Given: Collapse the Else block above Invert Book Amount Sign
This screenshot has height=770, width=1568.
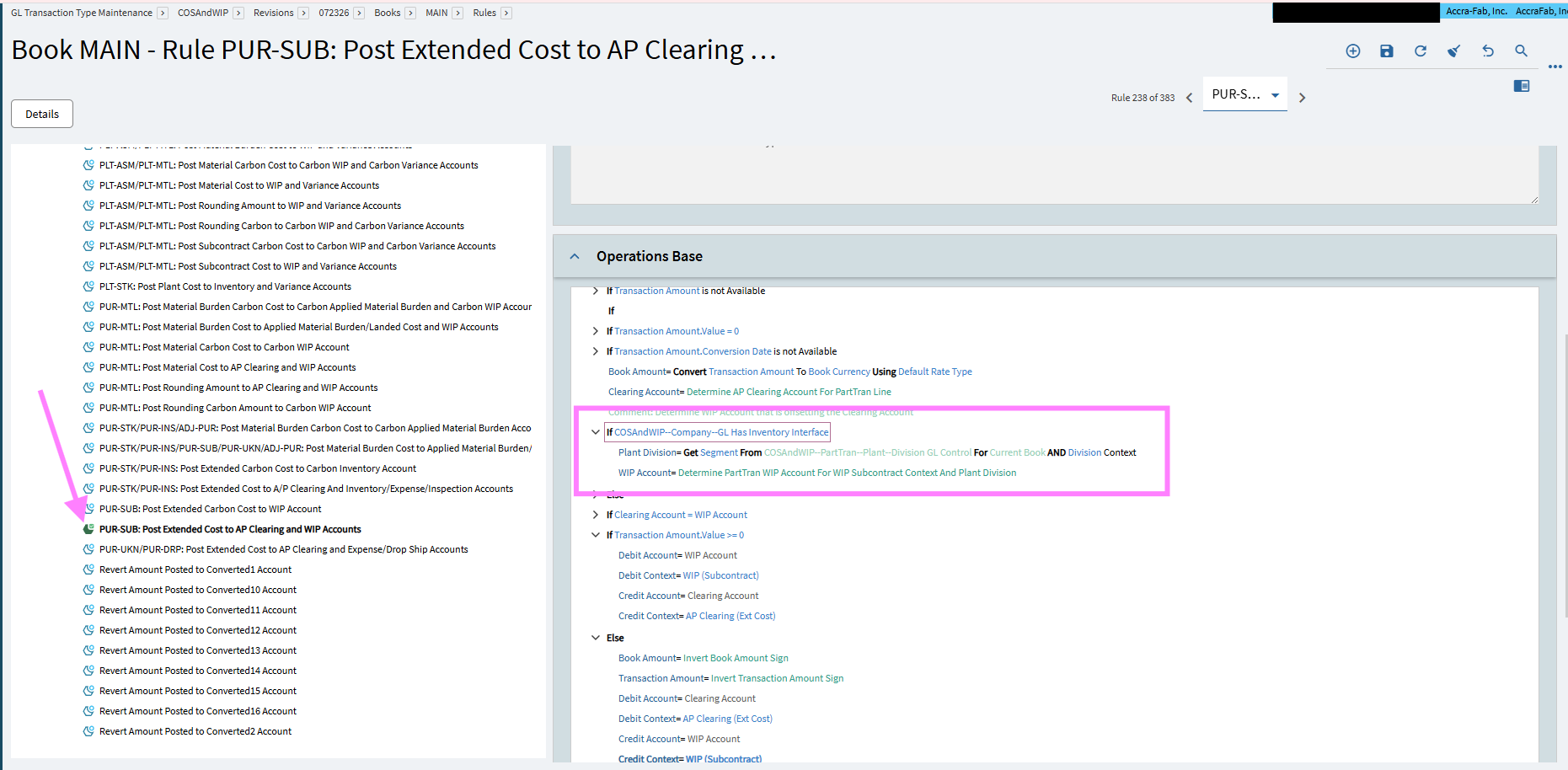Looking at the screenshot, I should 596,638.
